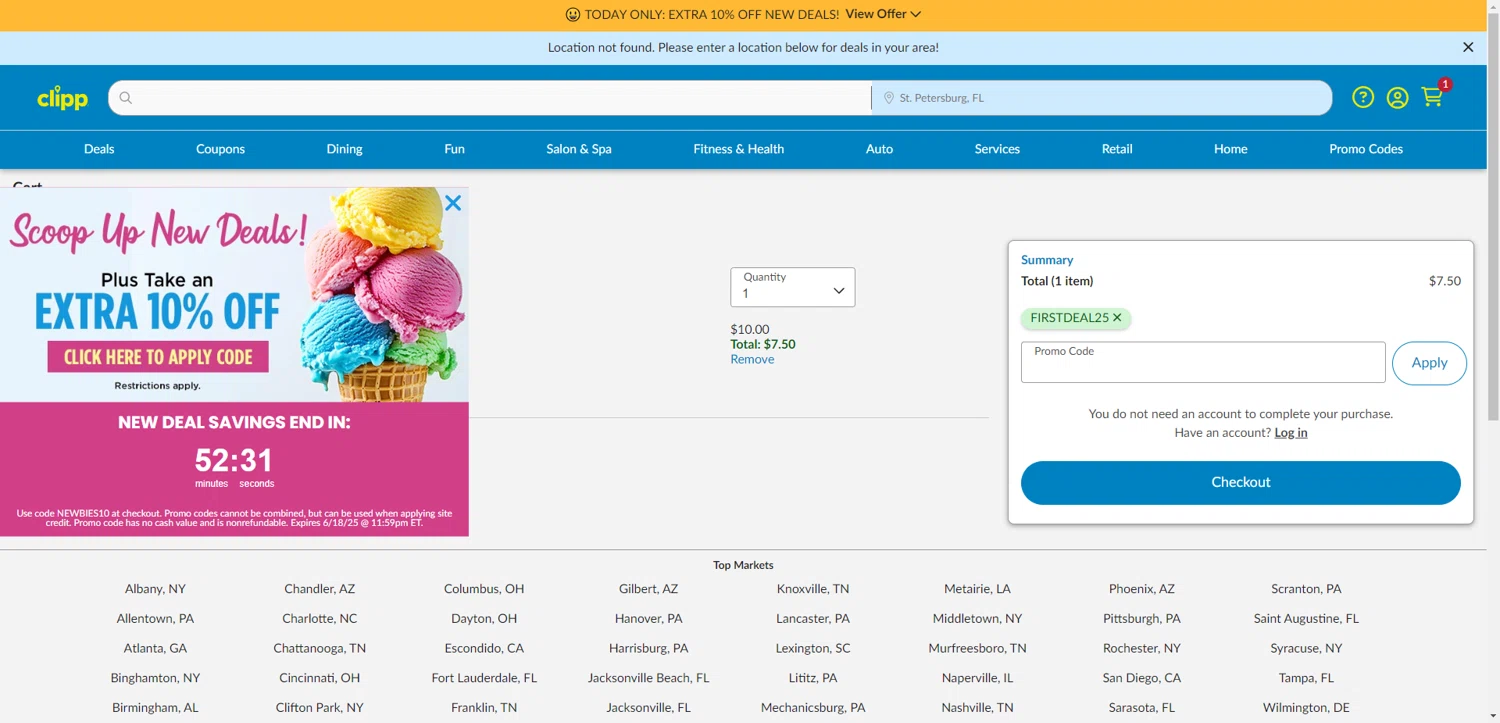Click the Log in link
Screen dimensions: 1500x723
coord(1291,433)
